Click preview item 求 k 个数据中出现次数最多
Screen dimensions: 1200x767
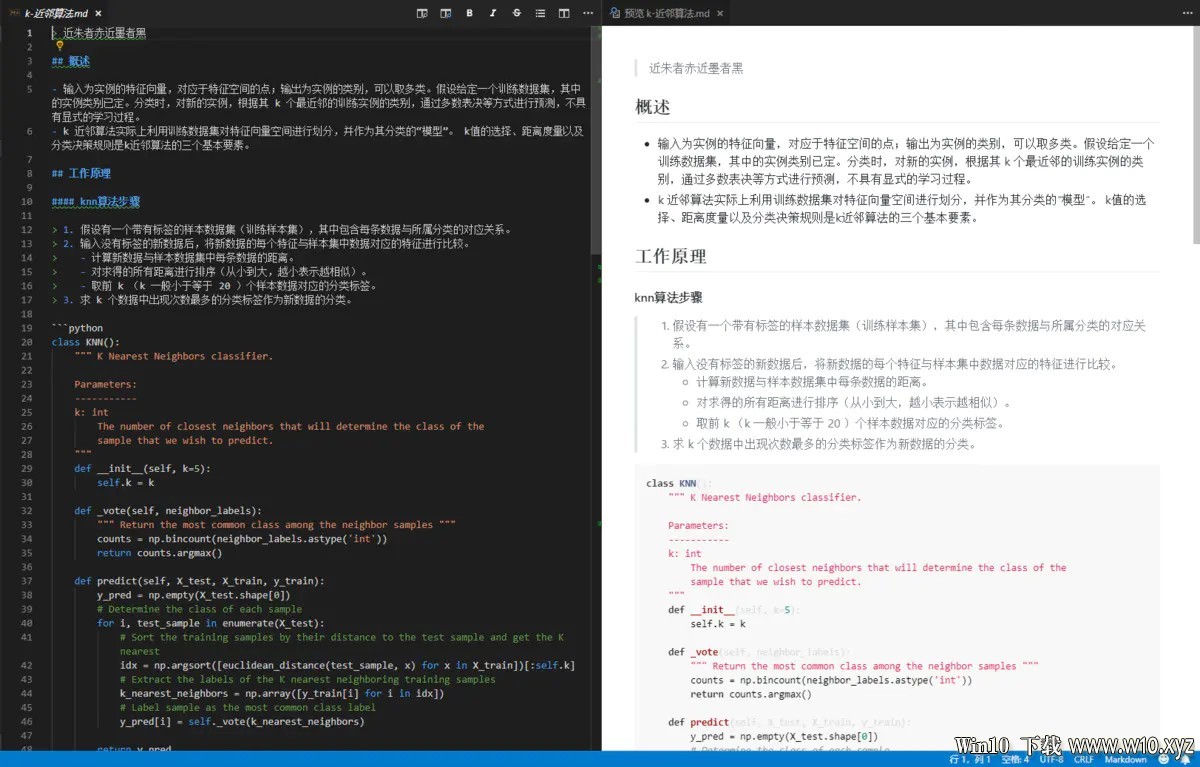coord(824,443)
